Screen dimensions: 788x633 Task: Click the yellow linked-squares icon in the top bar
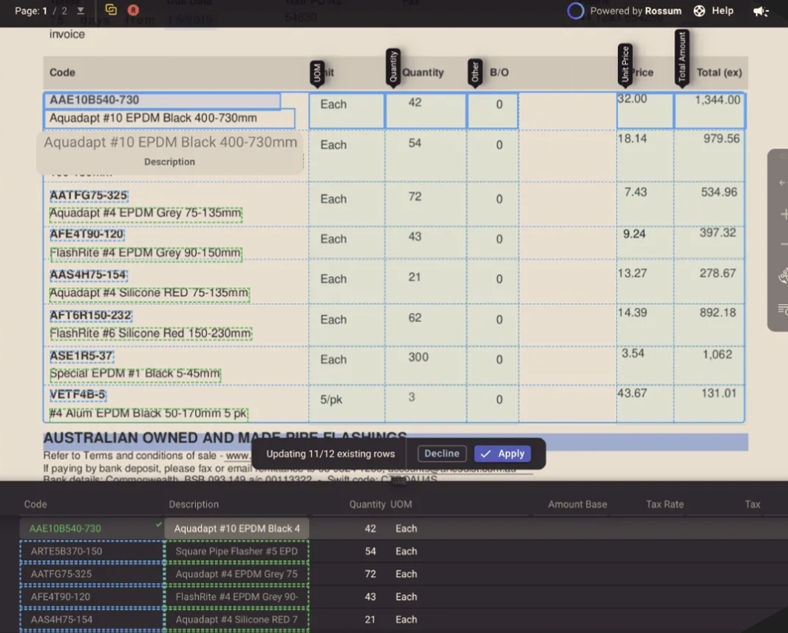pos(111,10)
